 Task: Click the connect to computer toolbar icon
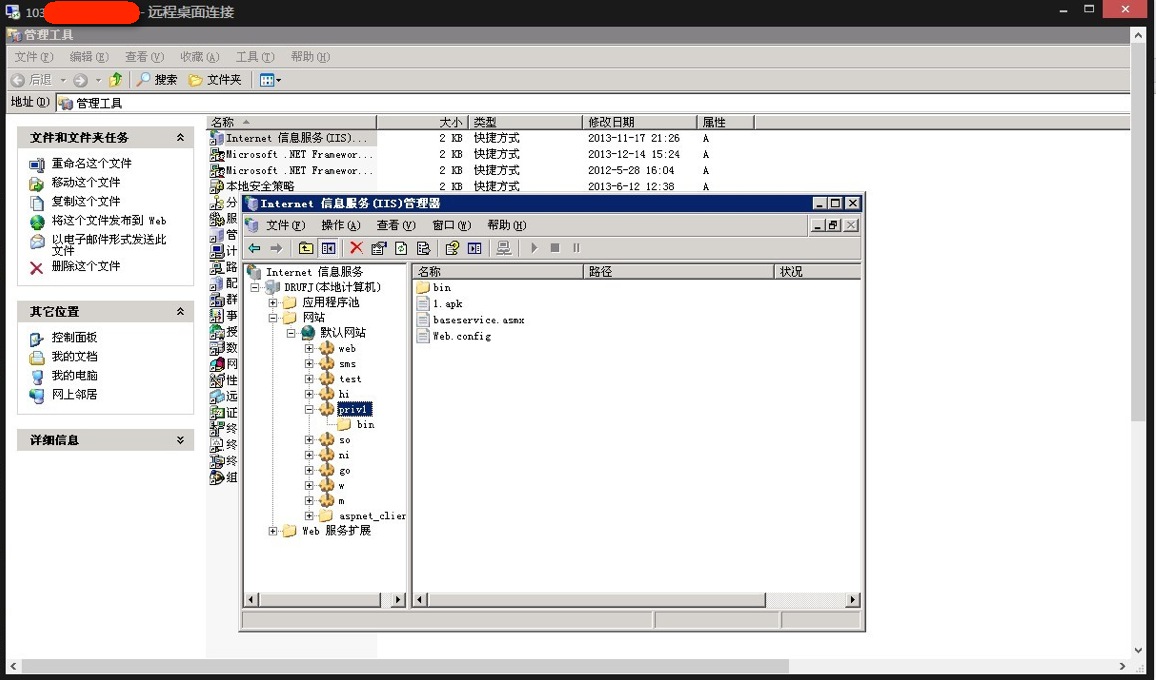click(x=504, y=249)
